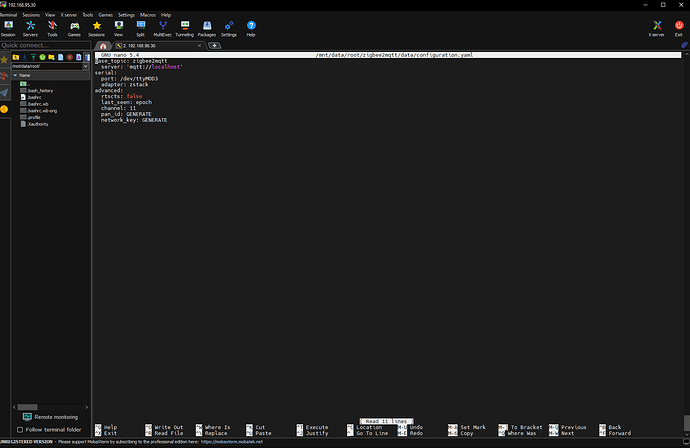Open the Macros menu
The height and width of the screenshot is (448, 690).
[x=148, y=15]
